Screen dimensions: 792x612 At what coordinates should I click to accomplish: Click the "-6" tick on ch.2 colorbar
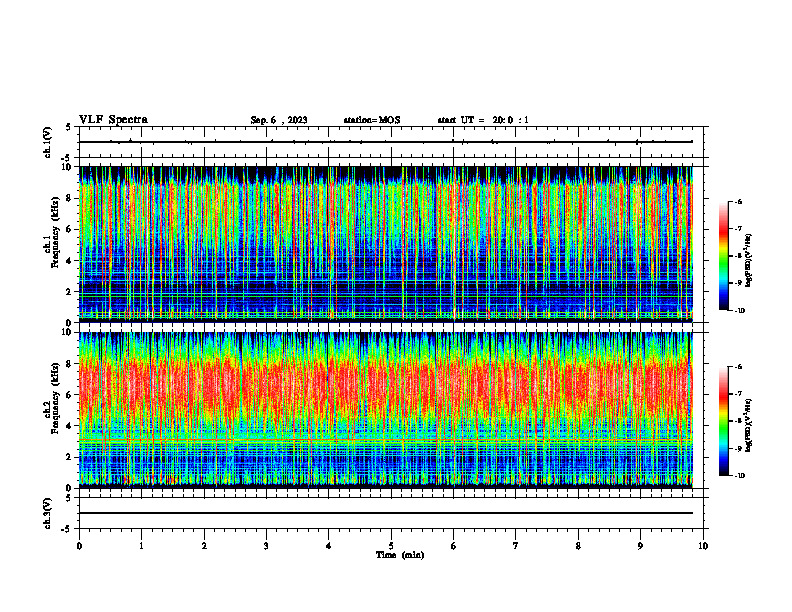(739, 367)
